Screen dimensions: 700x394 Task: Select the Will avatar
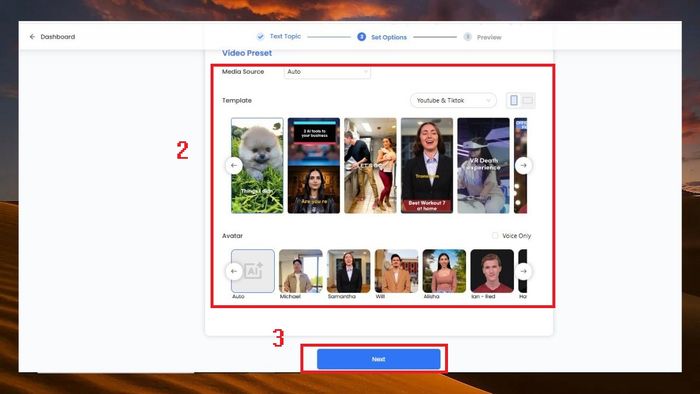click(396, 271)
